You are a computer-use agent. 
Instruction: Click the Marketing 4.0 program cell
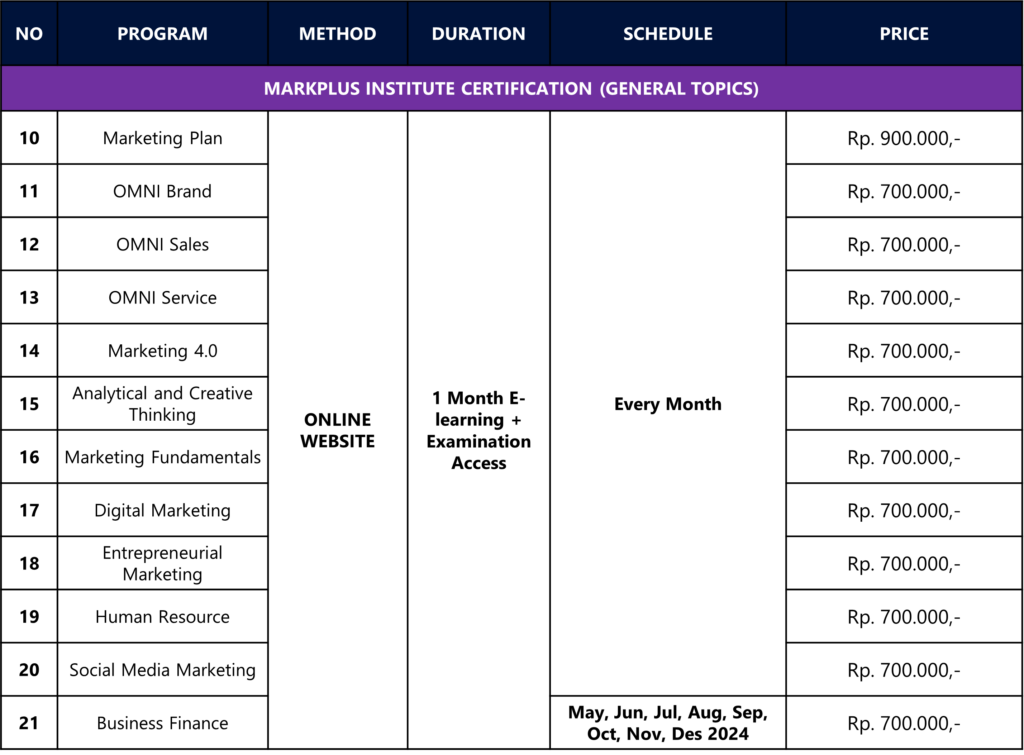point(162,351)
